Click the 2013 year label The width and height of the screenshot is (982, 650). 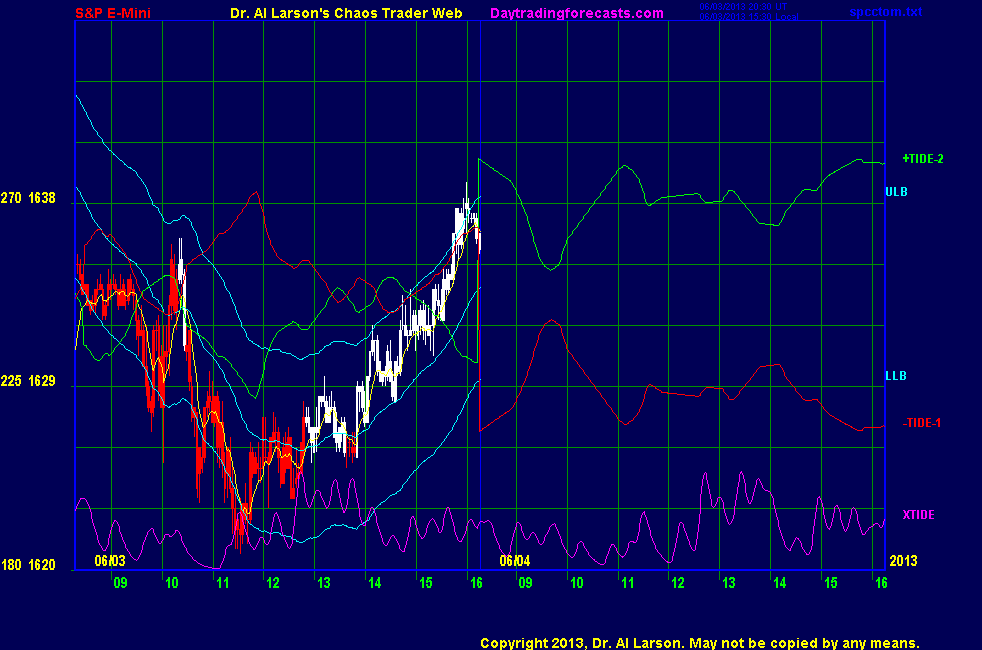[x=903, y=561]
